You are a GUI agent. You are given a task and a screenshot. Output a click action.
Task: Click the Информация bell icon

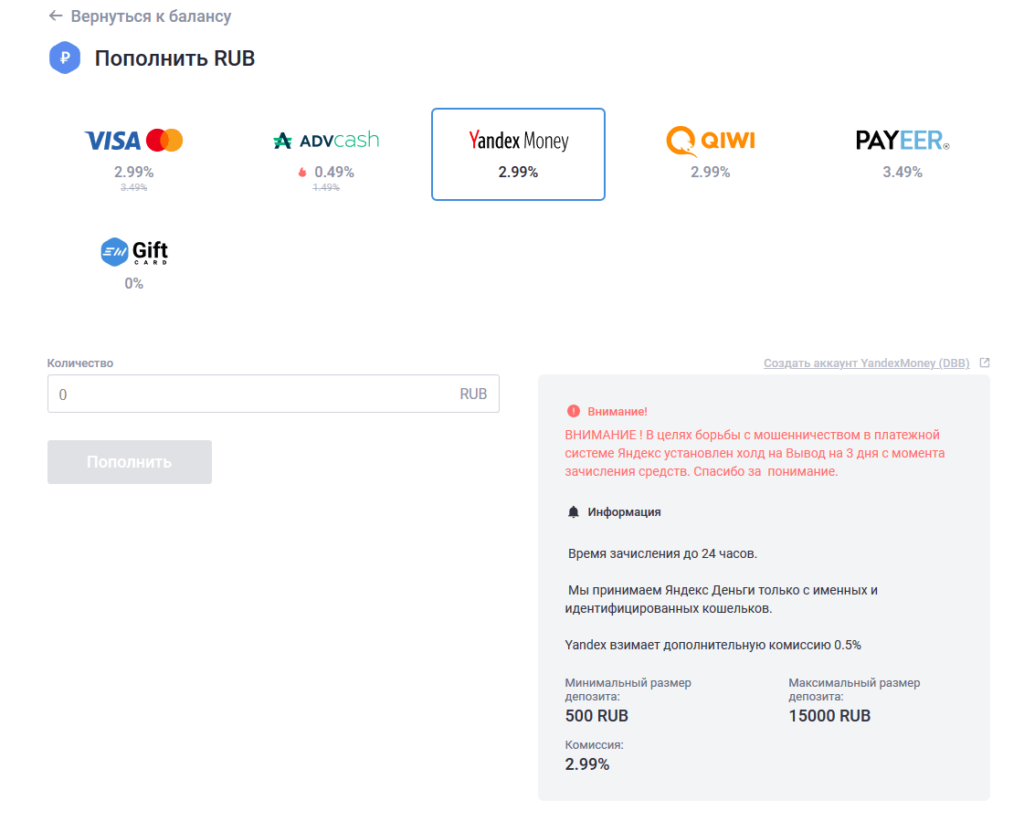[573, 512]
